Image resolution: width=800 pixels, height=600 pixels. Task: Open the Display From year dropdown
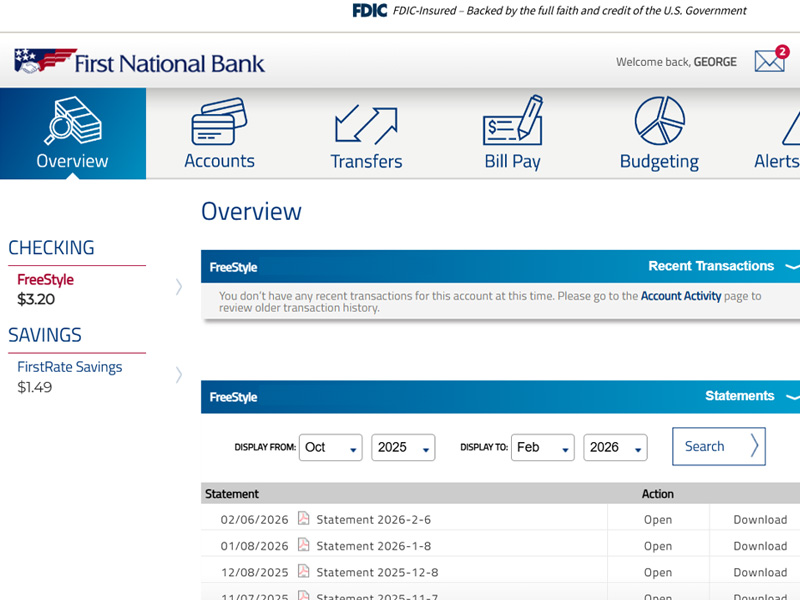tap(403, 447)
